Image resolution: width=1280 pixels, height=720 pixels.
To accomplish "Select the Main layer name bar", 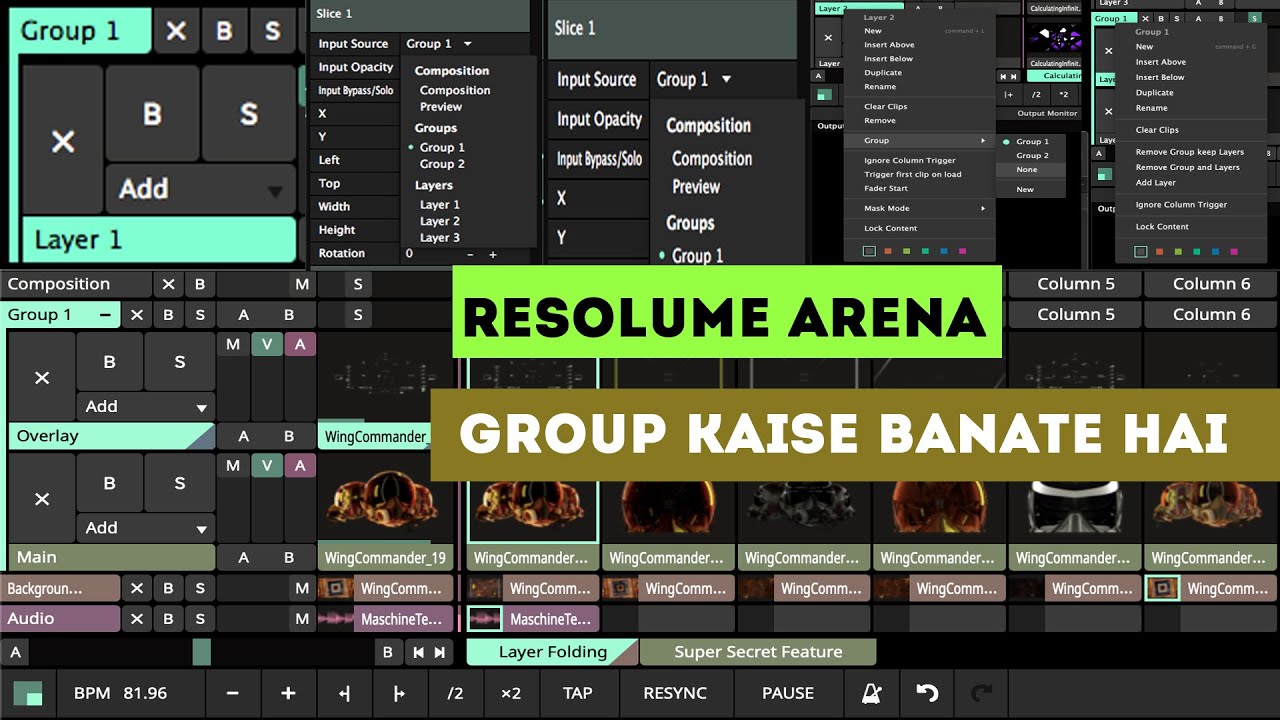I will 111,557.
